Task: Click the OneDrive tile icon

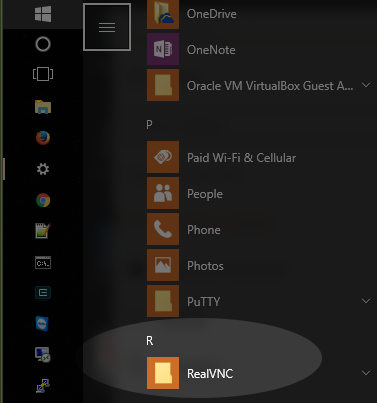Action: coord(163,14)
